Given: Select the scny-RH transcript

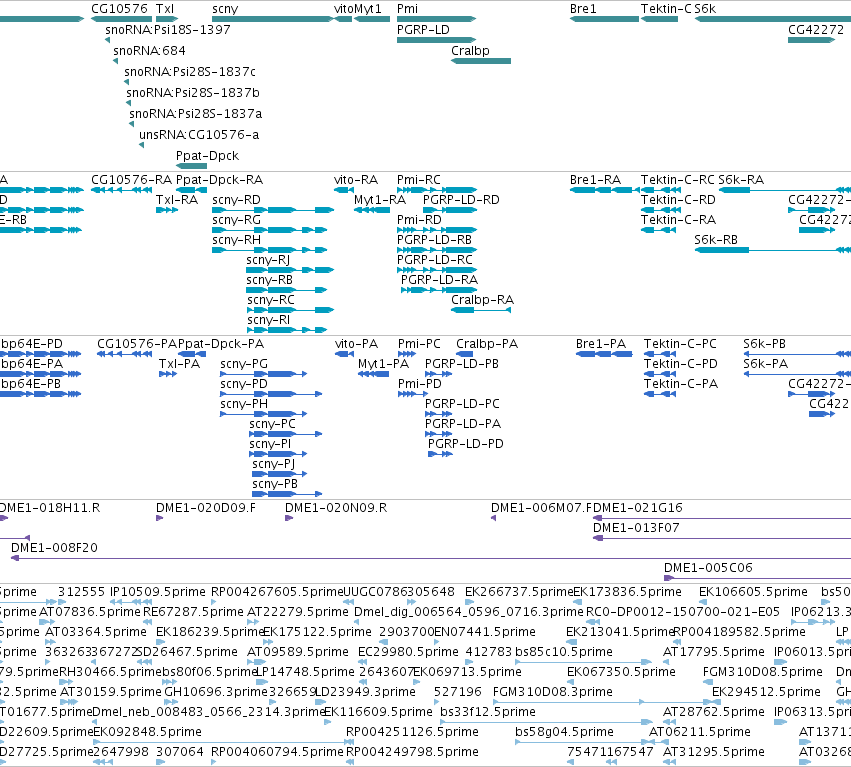Looking at the screenshot, I should 270,250.
